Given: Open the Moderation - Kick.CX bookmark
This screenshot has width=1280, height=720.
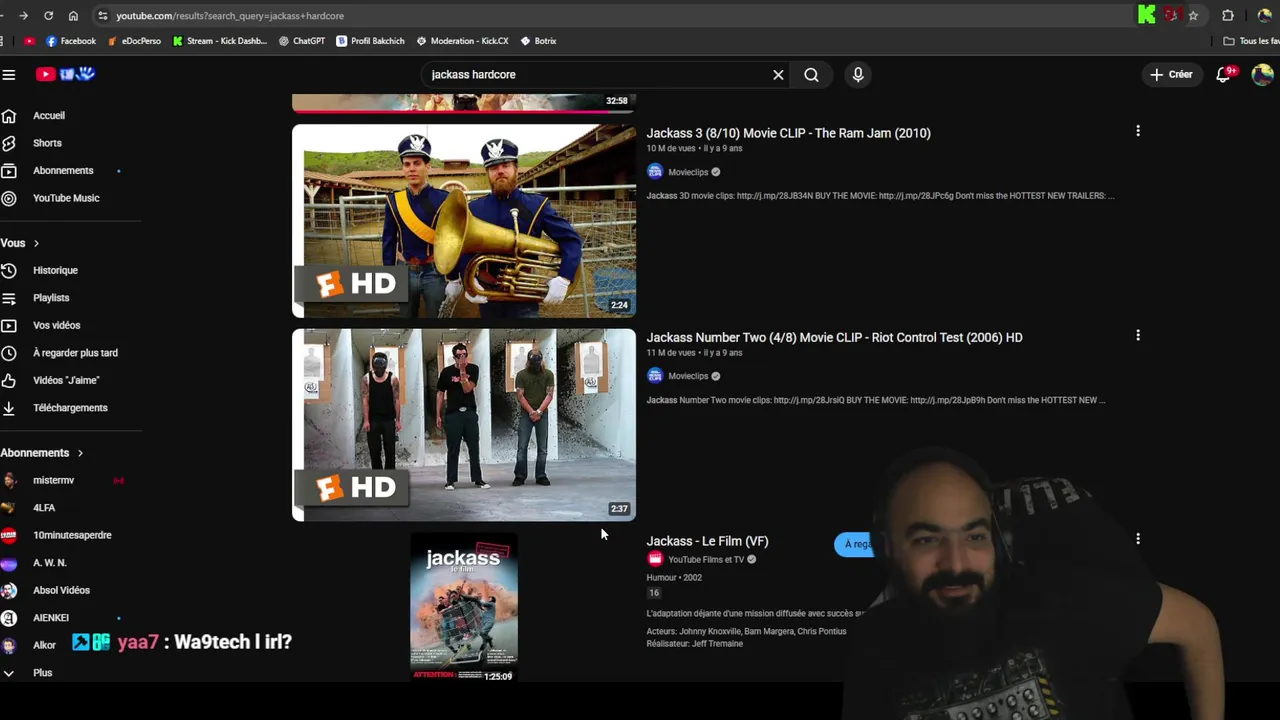Looking at the screenshot, I should click(x=462, y=41).
